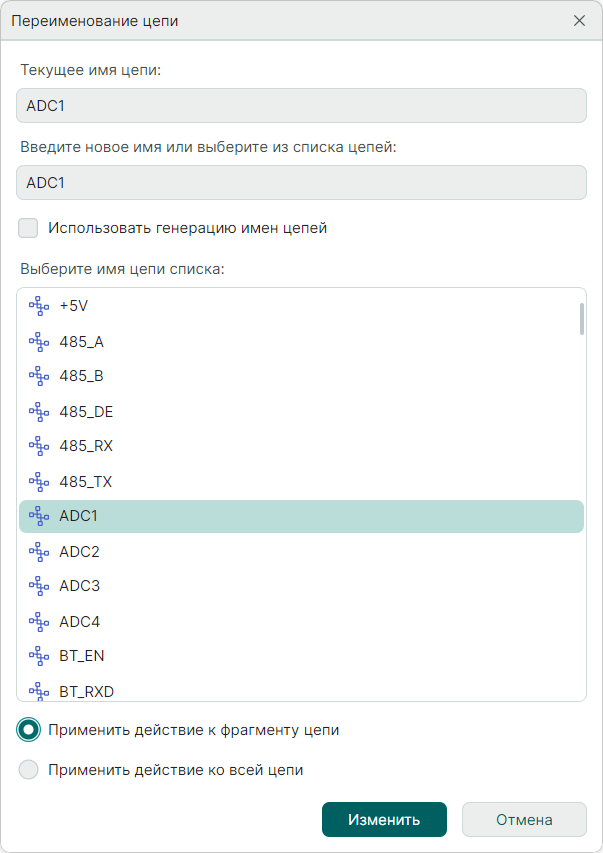Click the net icon next to ADC4
603x853 pixels.
click(39, 621)
